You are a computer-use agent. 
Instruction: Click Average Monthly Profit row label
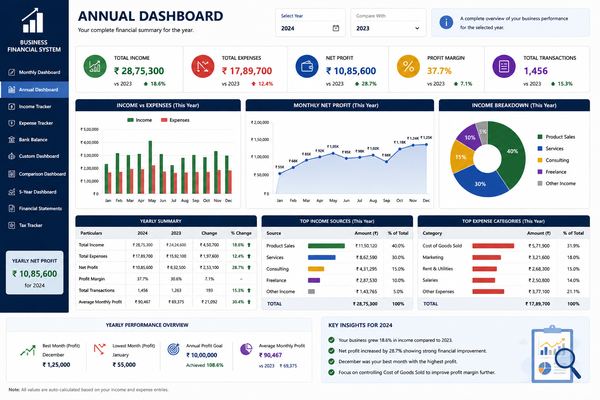(x=100, y=302)
